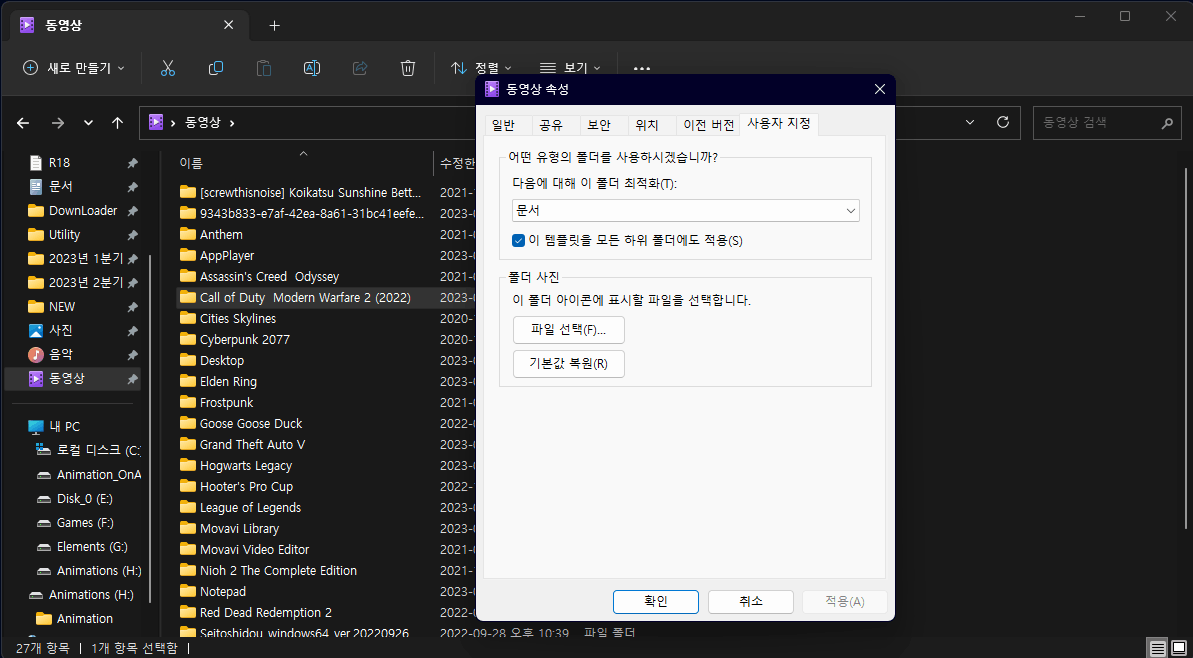1193x658 pixels.
Task: Expand address bar history dropdown
Action: click(x=970, y=122)
